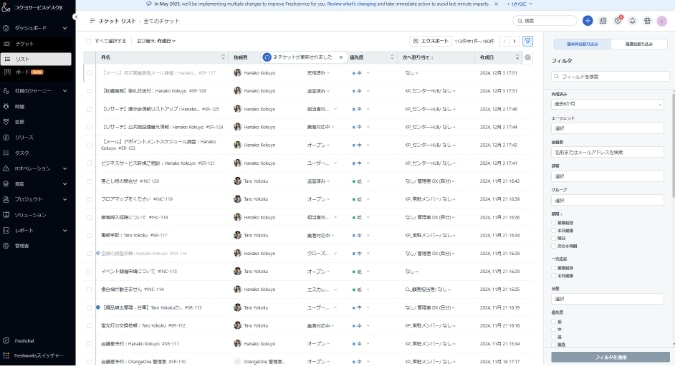Open ticket ビジネスサービス #SR-121

158,163
